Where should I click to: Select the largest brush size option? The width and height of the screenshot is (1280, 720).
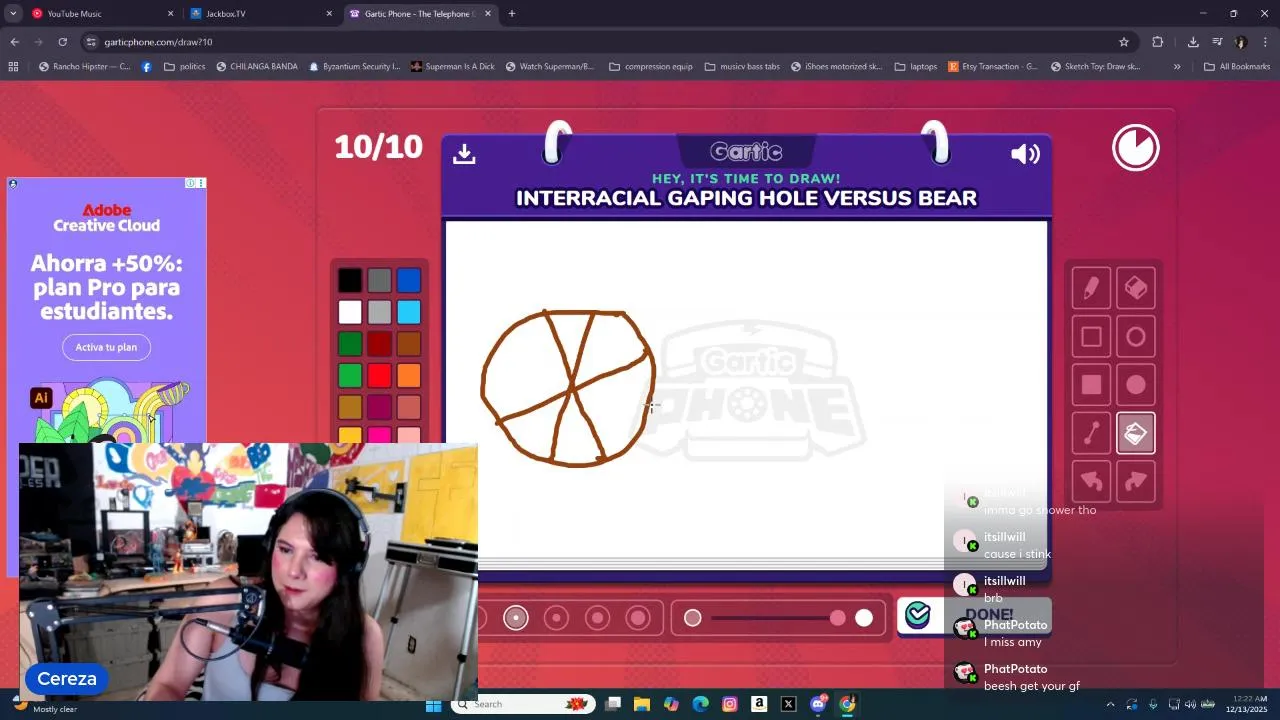[638, 618]
